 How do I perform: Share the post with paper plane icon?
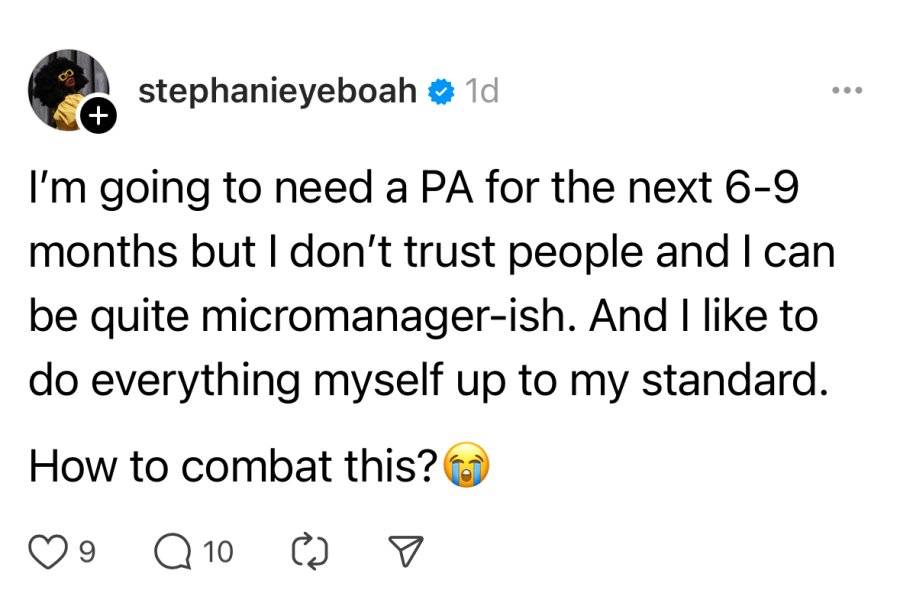pos(406,552)
